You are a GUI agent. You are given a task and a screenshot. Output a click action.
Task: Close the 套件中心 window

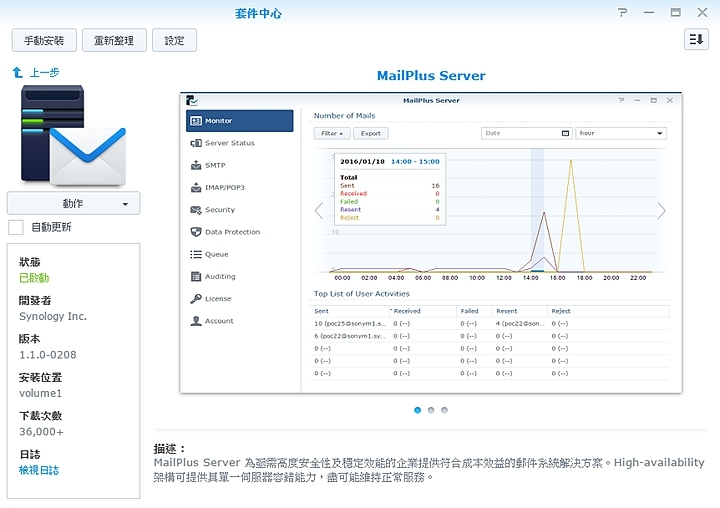pos(701,12)
